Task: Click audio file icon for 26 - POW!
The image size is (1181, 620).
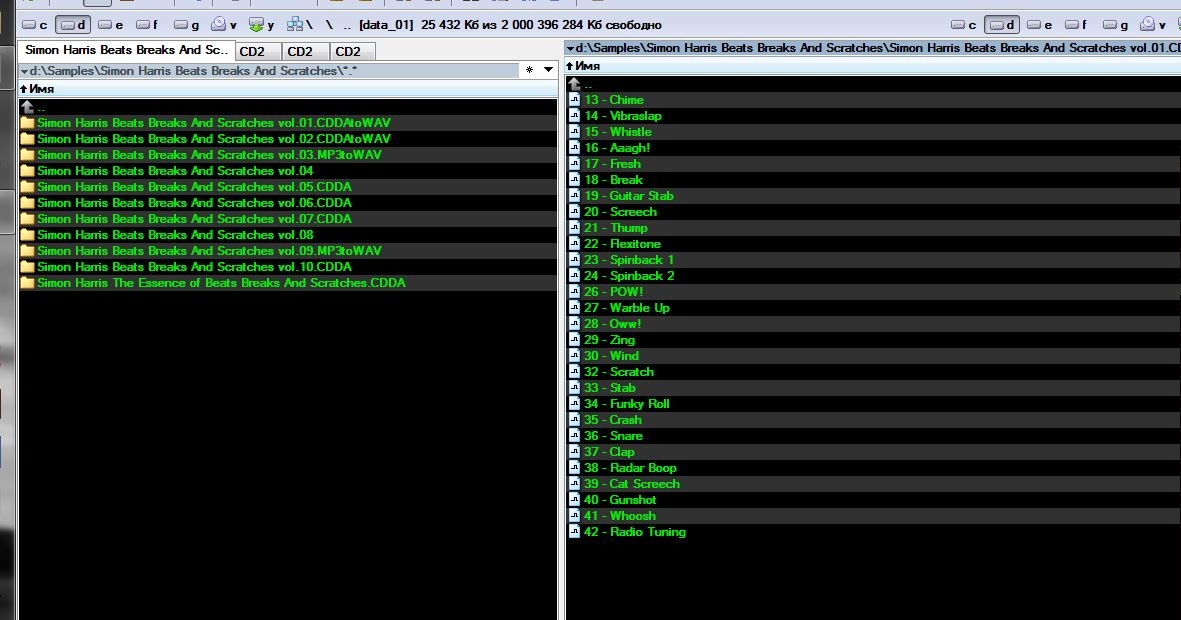Action: 574,292
